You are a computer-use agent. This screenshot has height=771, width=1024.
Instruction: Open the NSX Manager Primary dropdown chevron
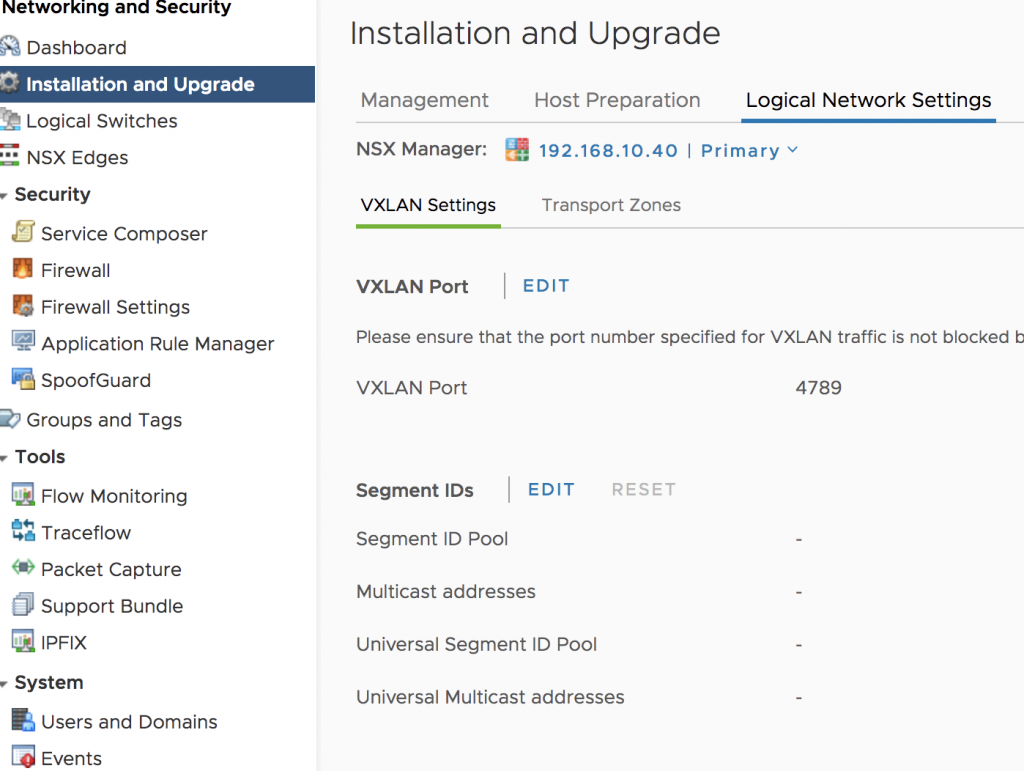(793, 150)
